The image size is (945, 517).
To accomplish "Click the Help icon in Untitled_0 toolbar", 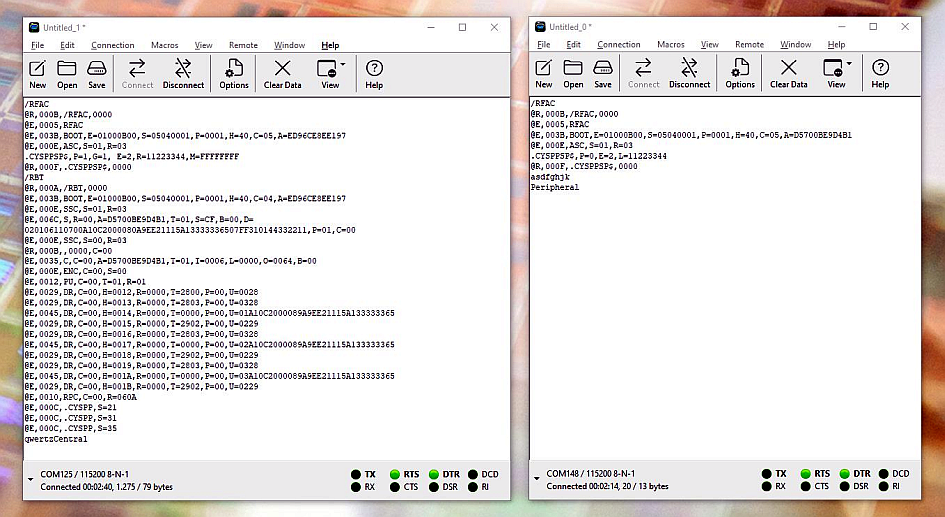I will coord(880,73).
